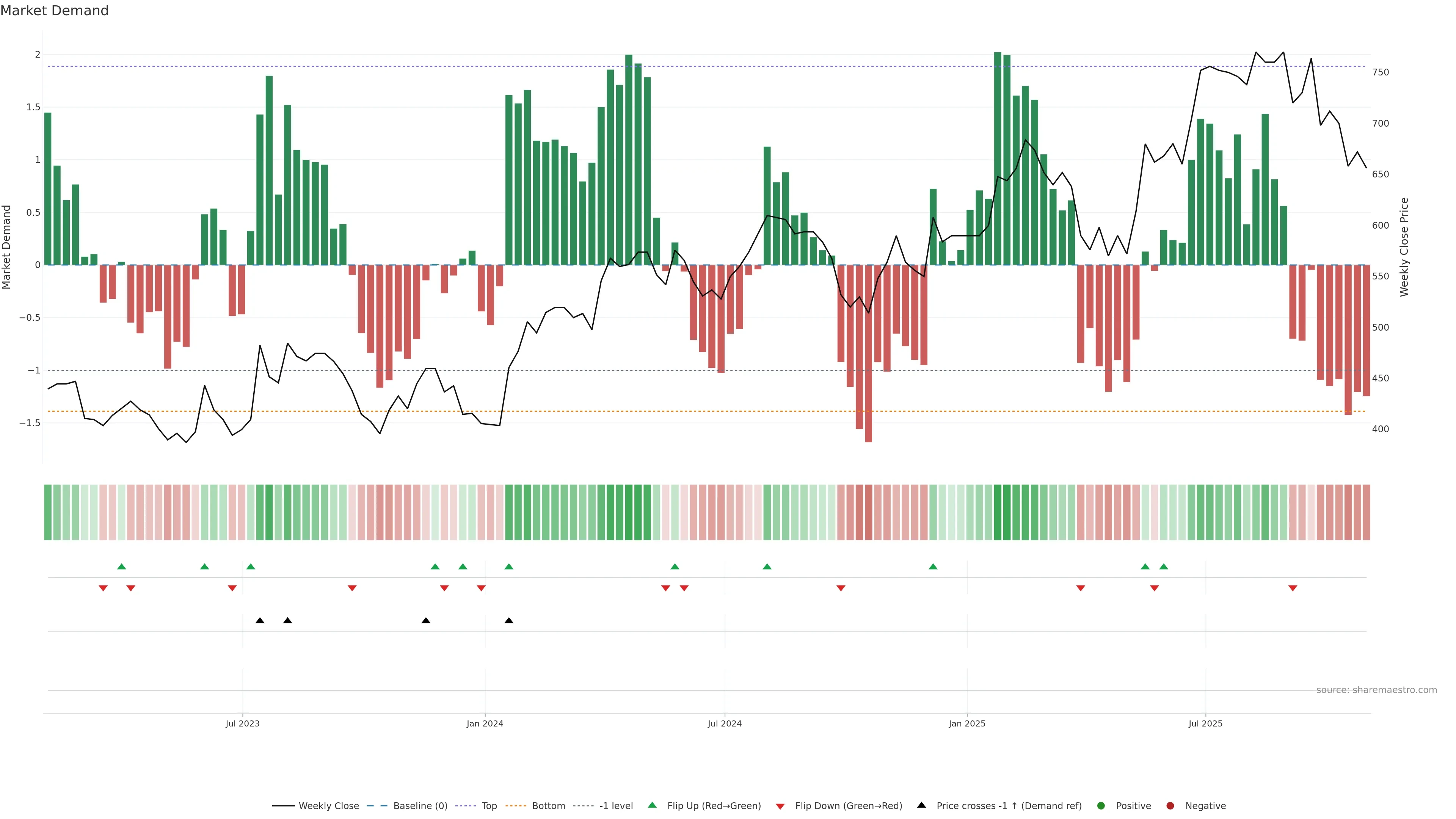Click the green Positive legend circle icon

(x=1100, y=806)
